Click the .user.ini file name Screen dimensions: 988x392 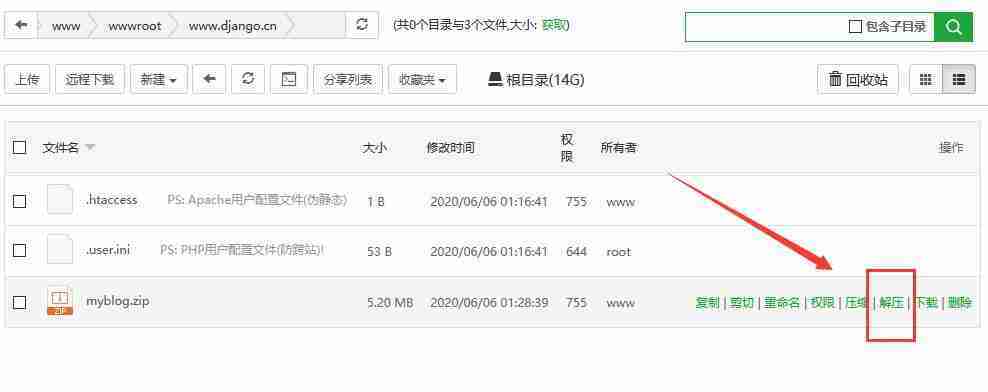click(108, 250)
